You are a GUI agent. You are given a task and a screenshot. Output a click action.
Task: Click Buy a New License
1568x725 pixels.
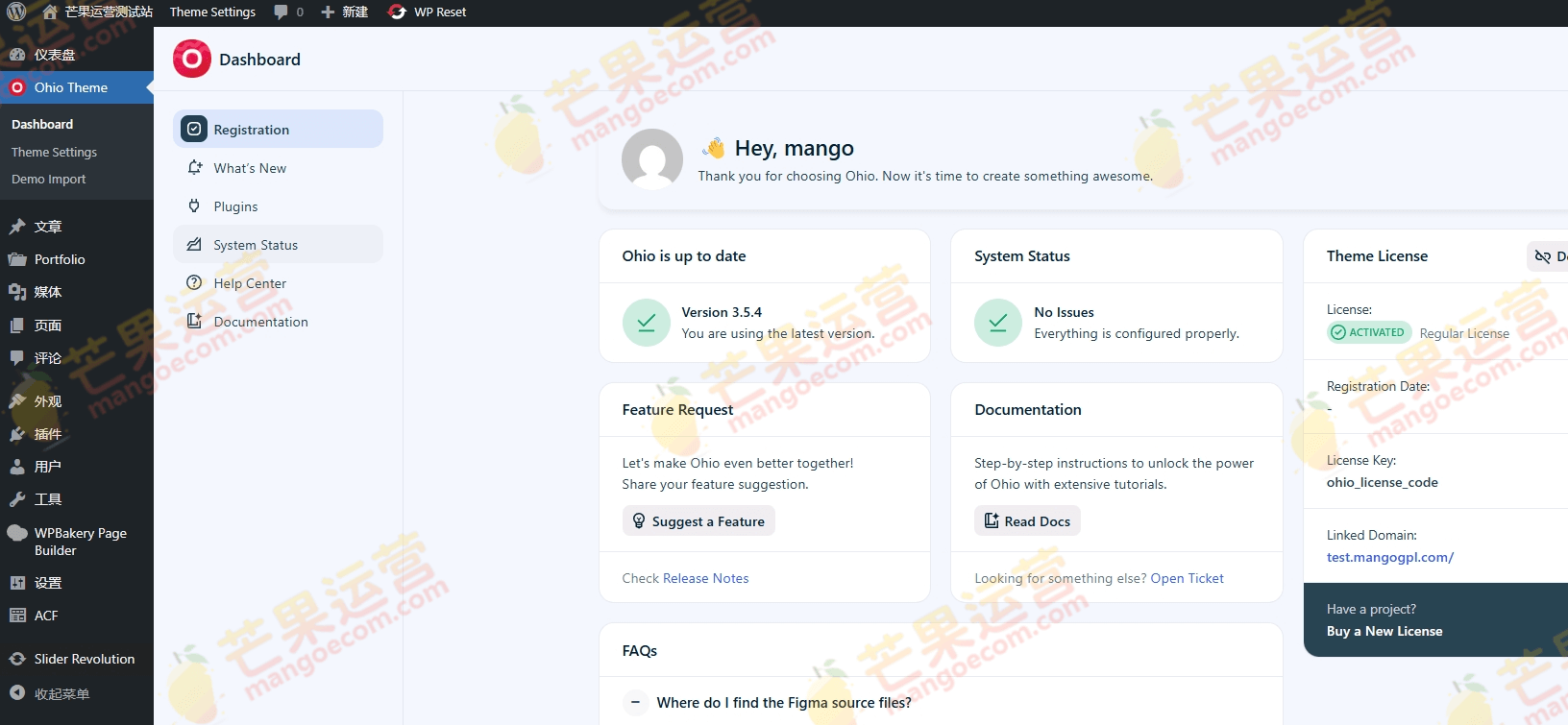click(1384, 631)
